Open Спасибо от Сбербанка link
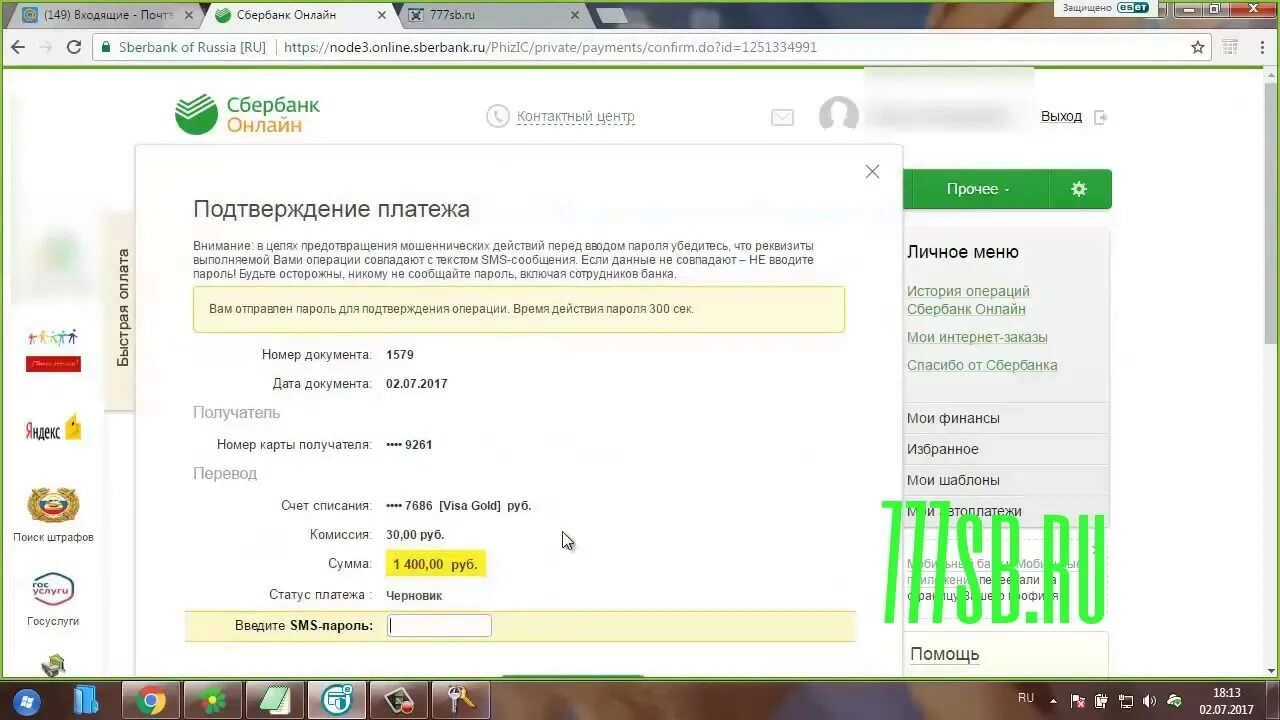 click(x=982, y=365)
